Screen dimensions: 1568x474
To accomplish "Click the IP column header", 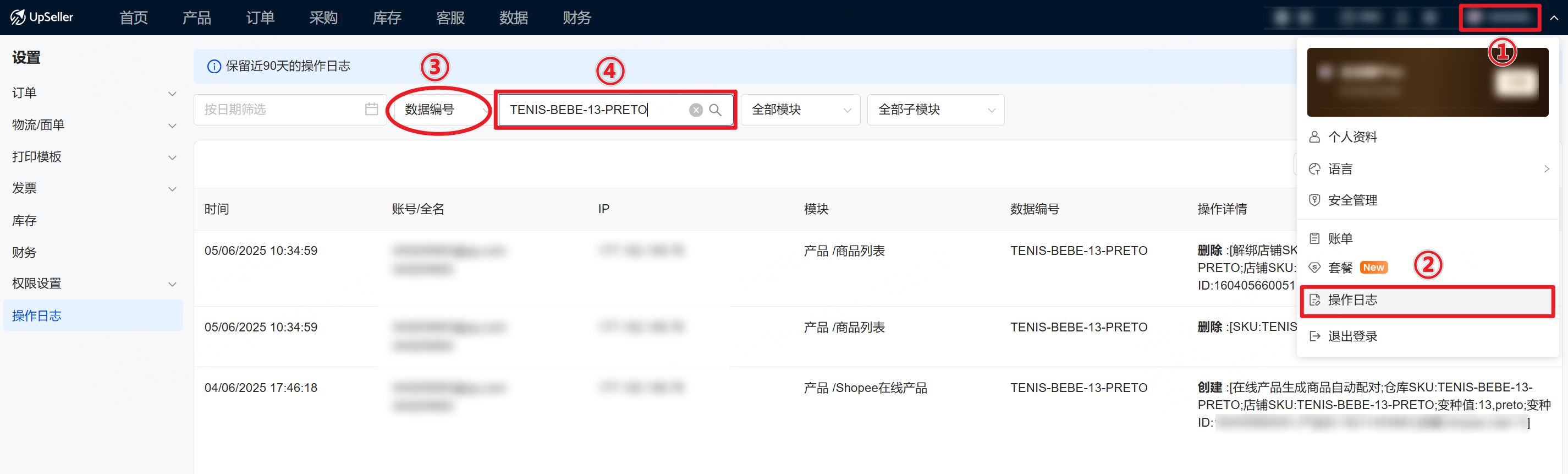I will click(x=603, y=209).
